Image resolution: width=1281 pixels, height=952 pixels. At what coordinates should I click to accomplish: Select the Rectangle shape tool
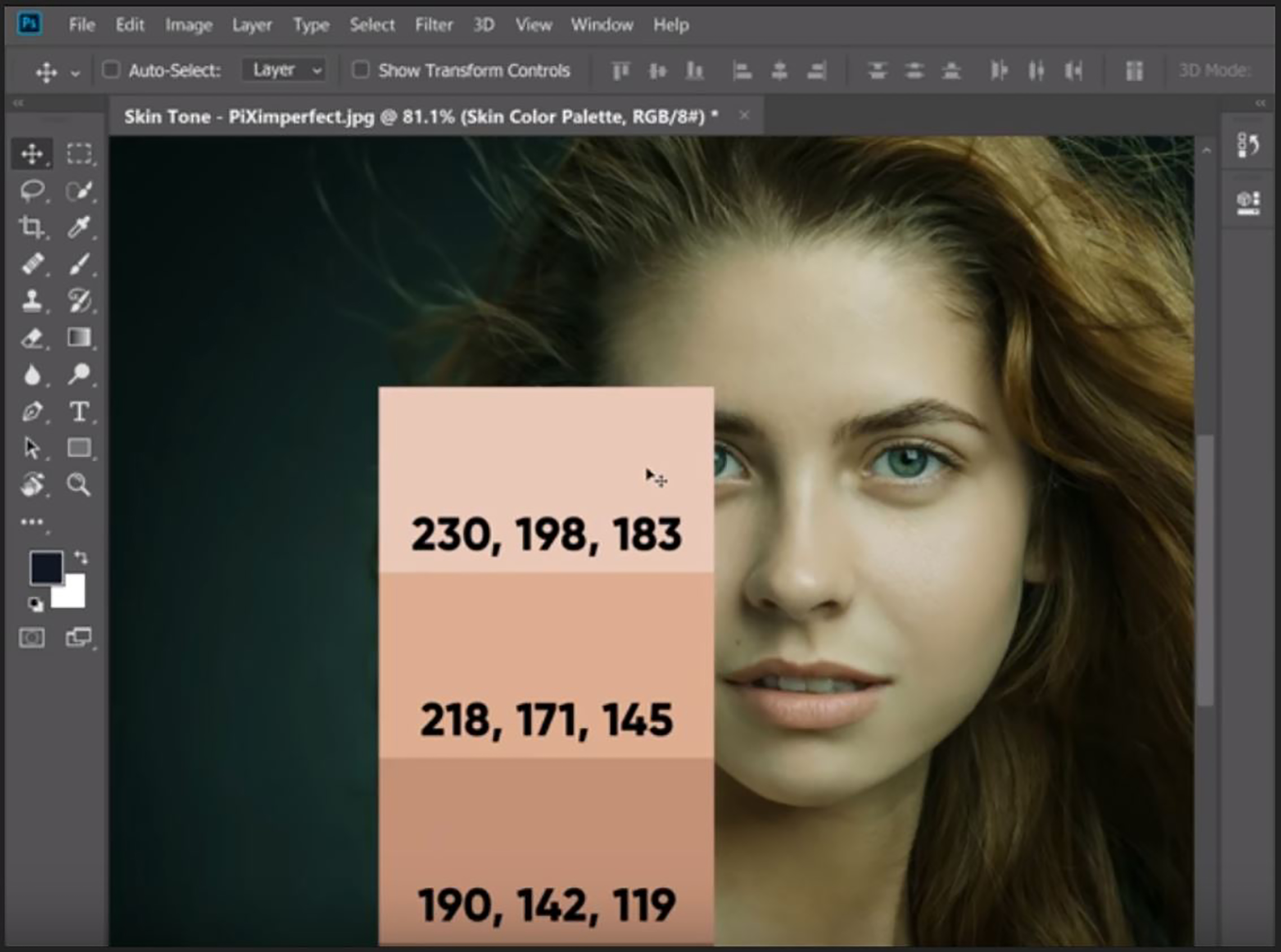click(x=79, y=448)
